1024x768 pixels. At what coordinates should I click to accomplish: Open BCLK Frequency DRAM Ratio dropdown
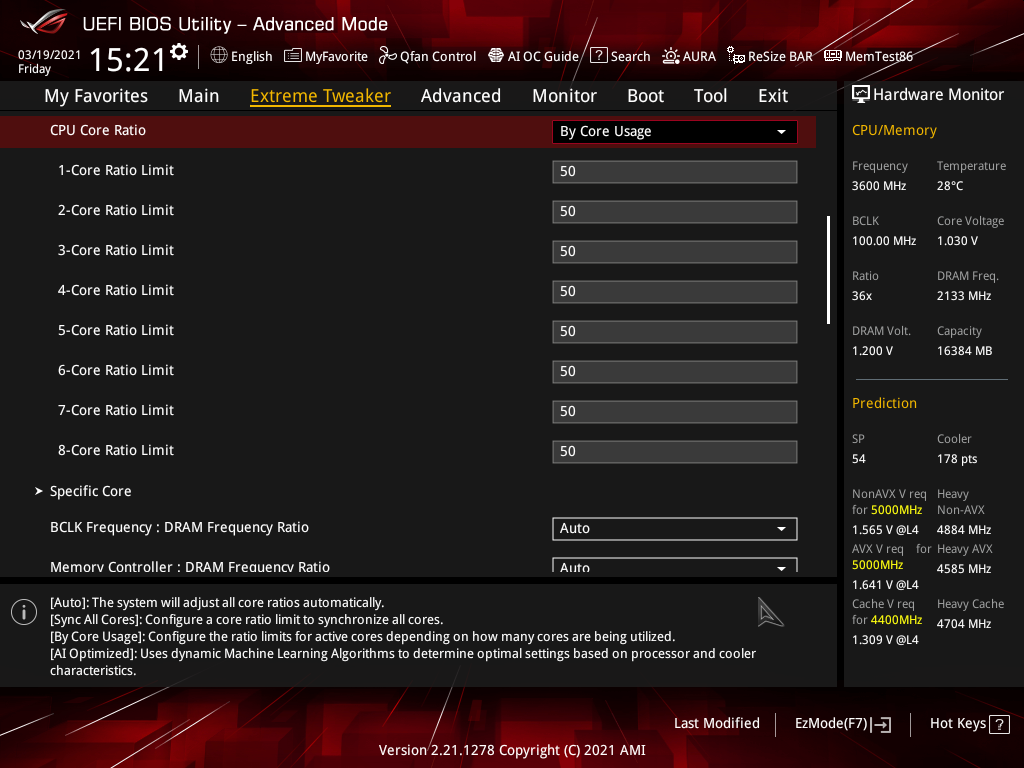click(675, 529)
